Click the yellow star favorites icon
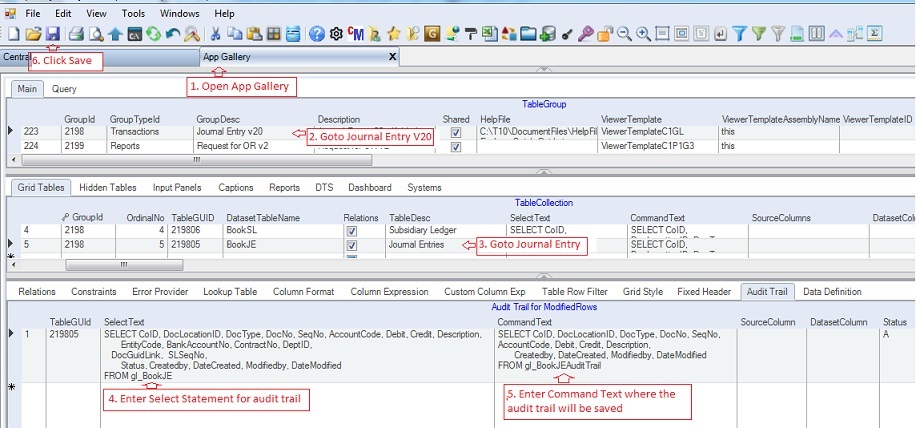916x428 pixels. point(394,34)
